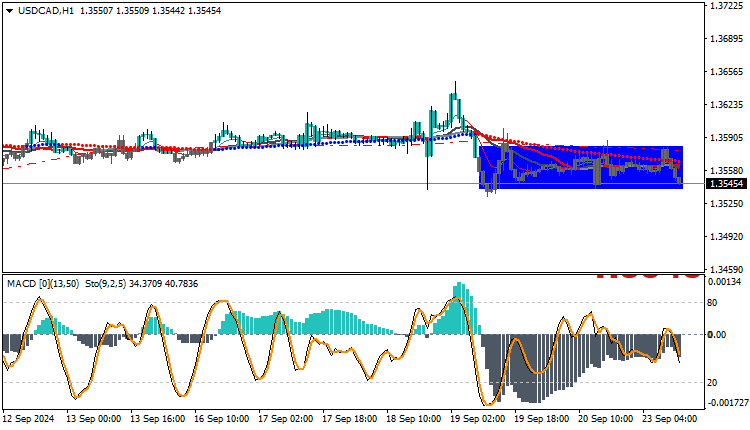Click the 13 Sep 16:00 time axis label
Screen dimensions: 750x430
click(157, 419)
